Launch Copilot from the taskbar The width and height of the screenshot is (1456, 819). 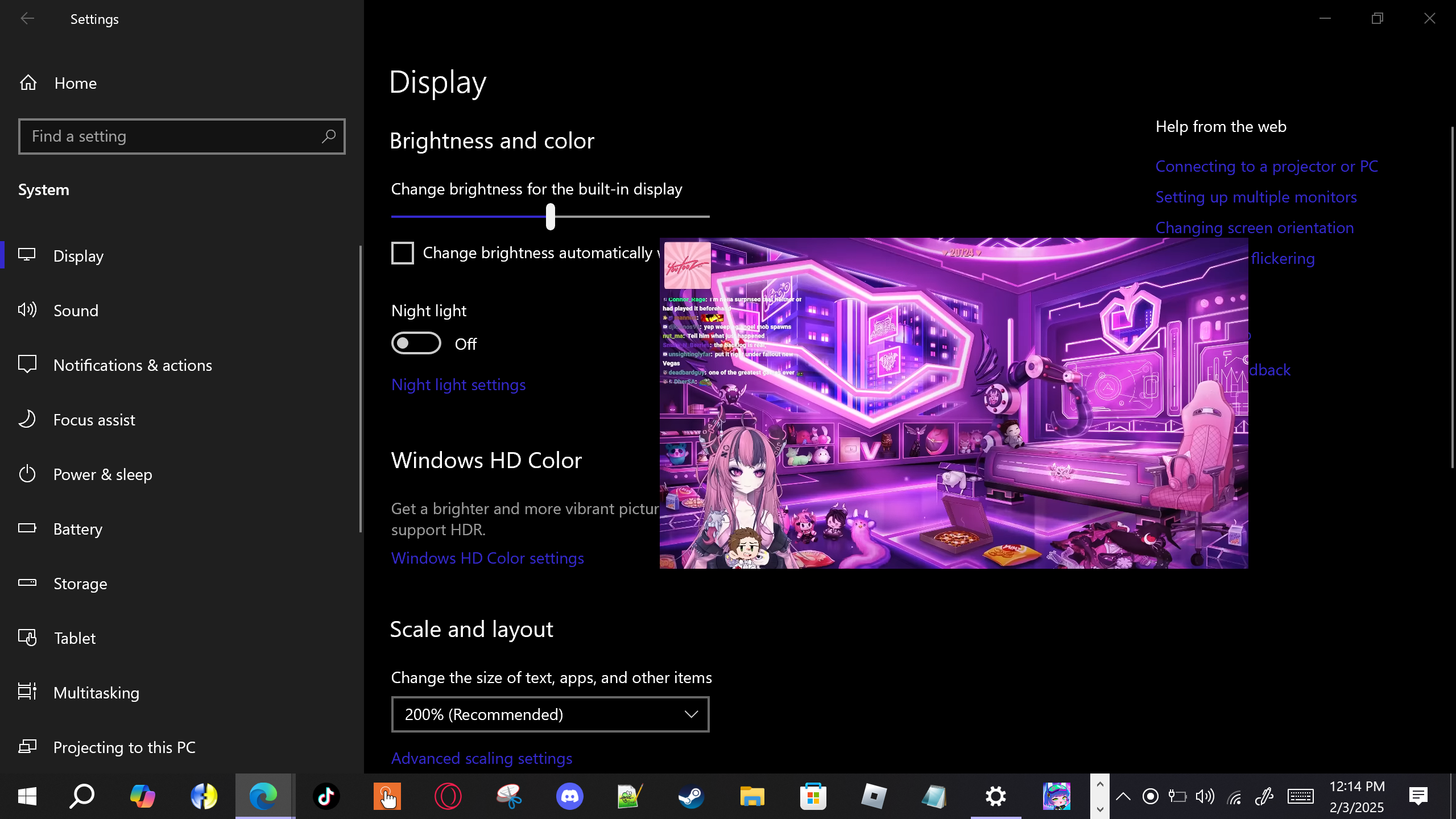142,796
